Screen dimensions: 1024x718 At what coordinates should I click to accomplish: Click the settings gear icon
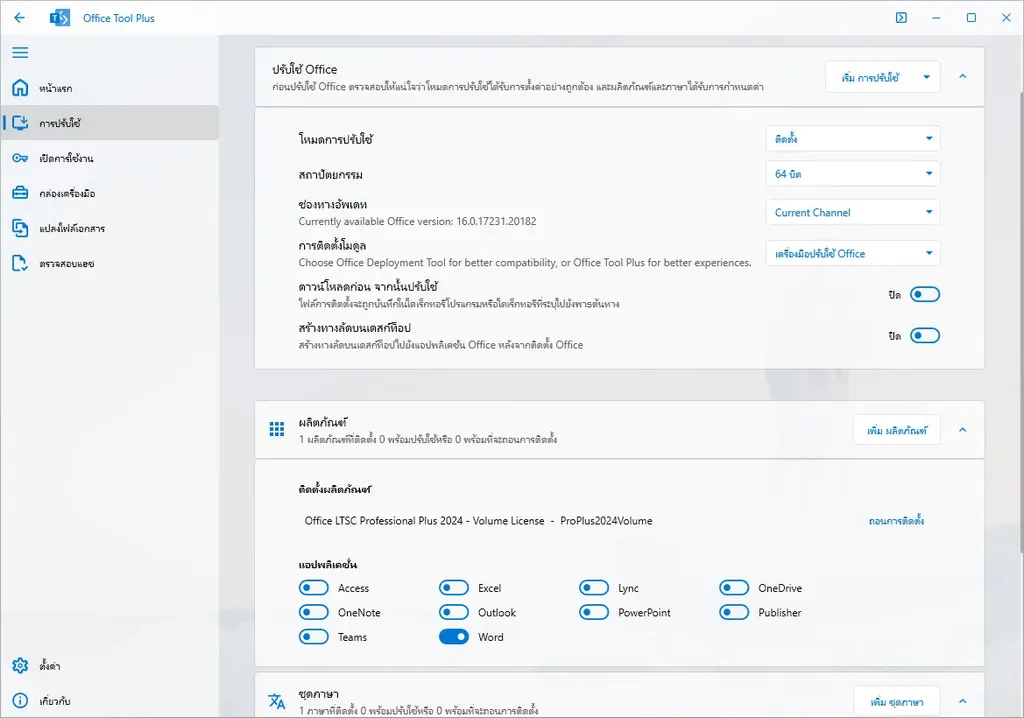(x=20, y=666)
